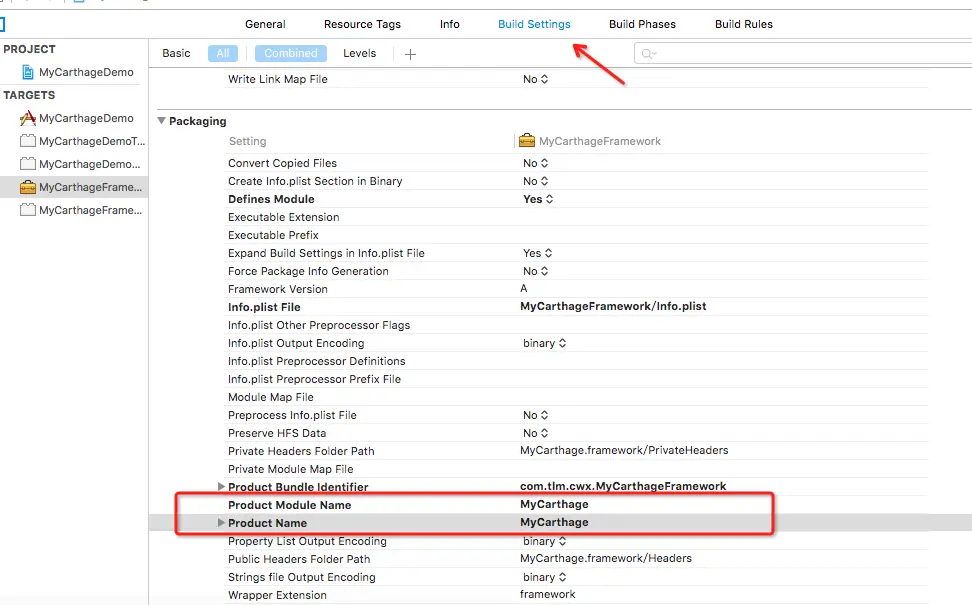Viewport: 972px width, 605px height.
Task: Open Info.plist Output Encoding binary dropdown
Action: [544, 343]
